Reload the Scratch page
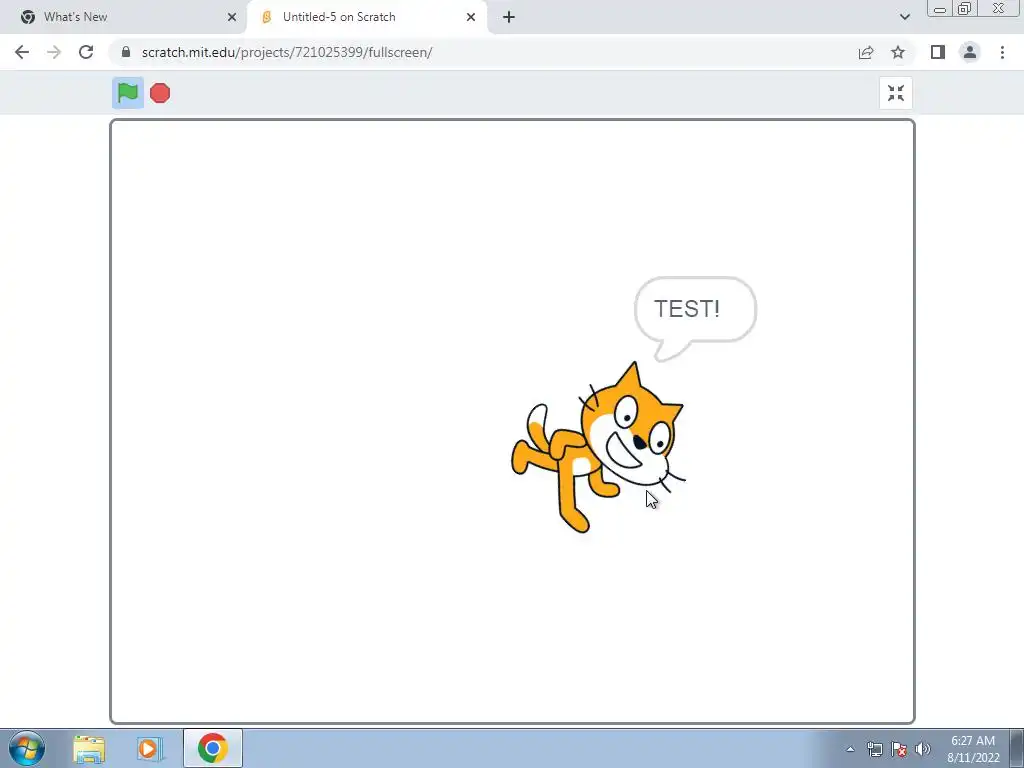The height and width of the screenshot is (768, 1024). (86, 52)
